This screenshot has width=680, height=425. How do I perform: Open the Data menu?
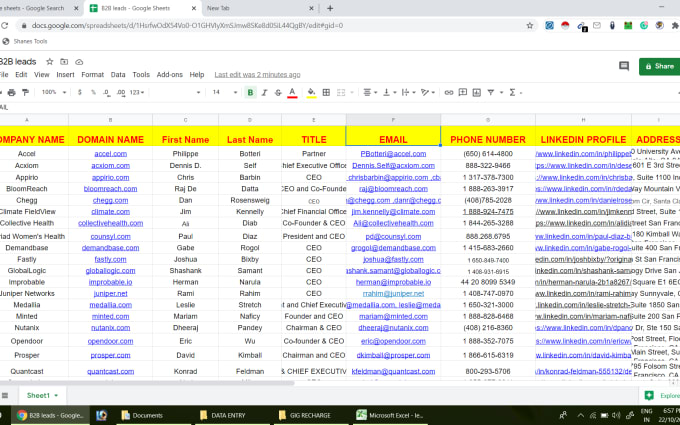pos(118,75)
